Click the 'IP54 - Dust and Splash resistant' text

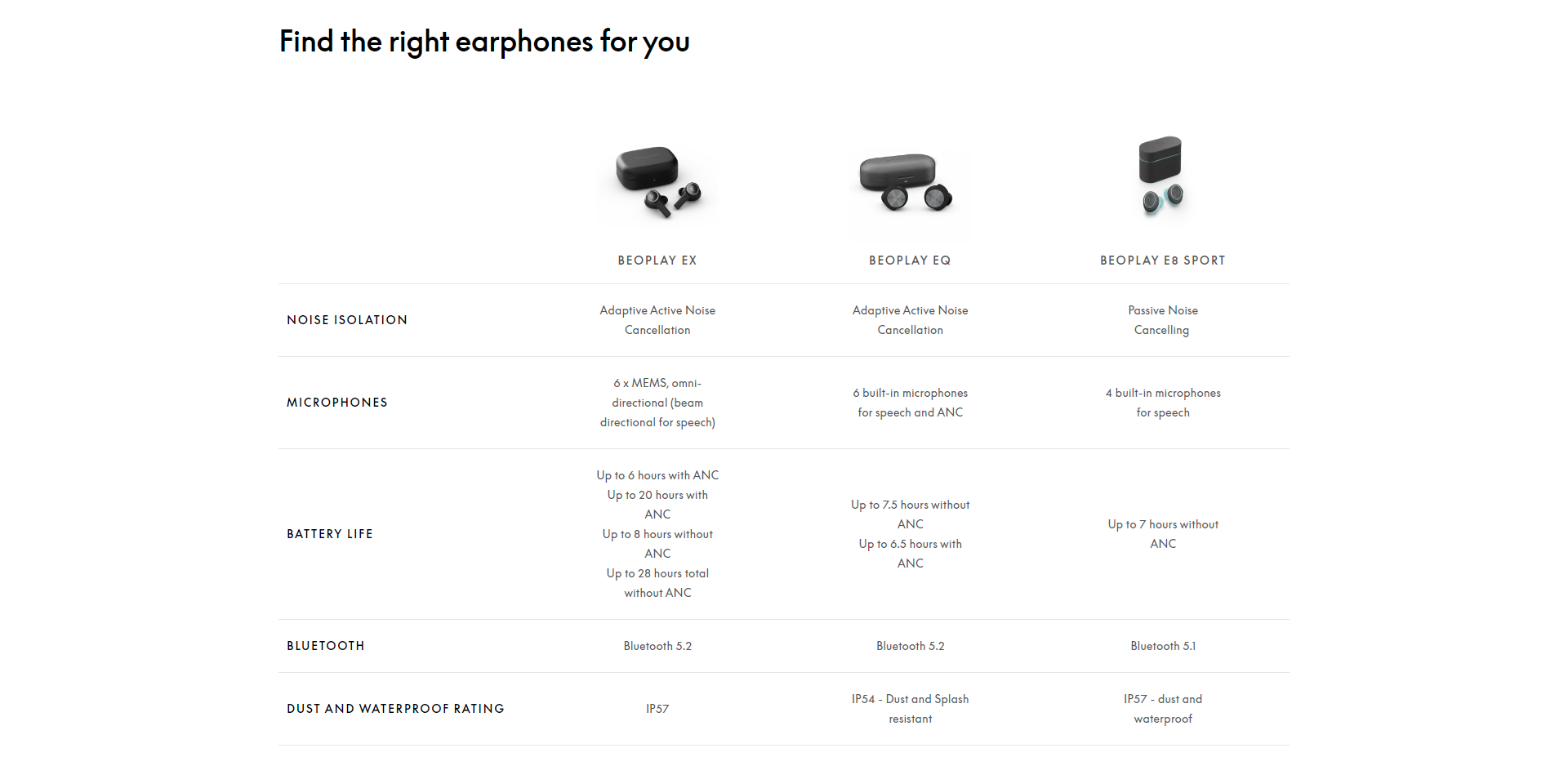pyautogui.click(x=910, y=709)
